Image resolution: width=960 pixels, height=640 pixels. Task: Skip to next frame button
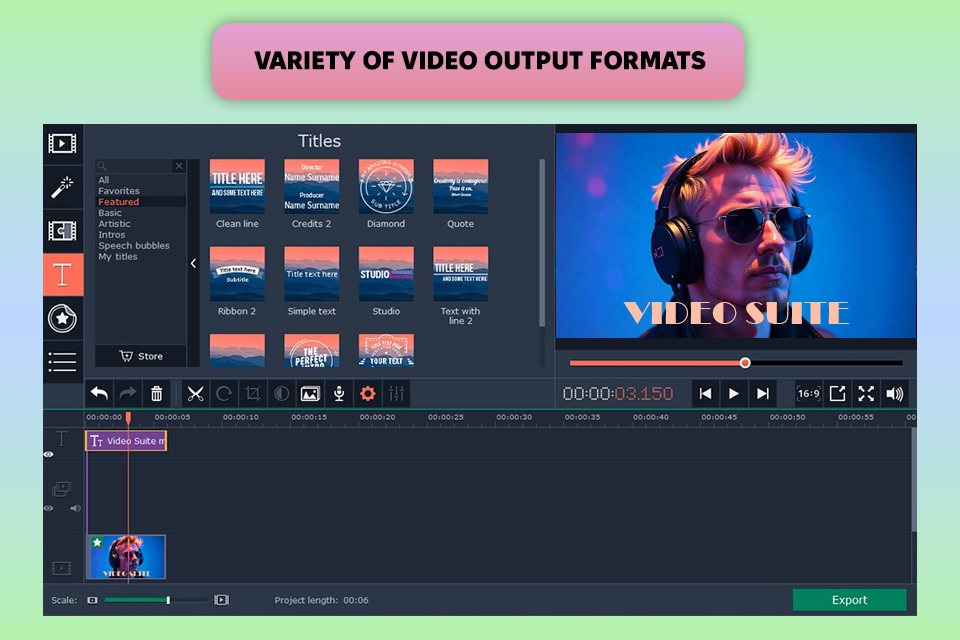(x=762, y=394)
